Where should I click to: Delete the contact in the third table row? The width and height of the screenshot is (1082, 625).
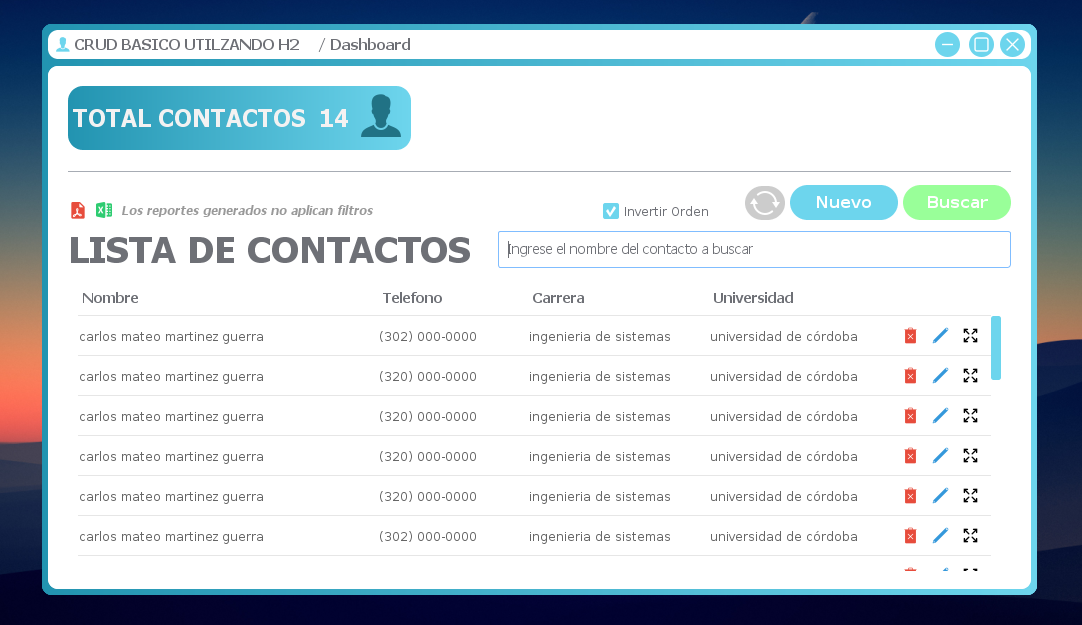pyautogui.click(x=910, y=416)
